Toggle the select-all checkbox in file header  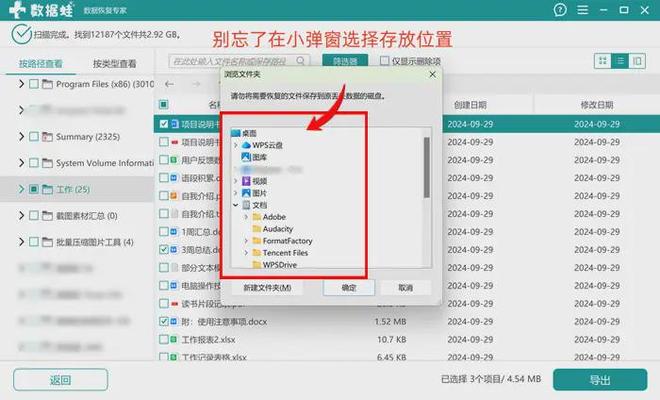(163, 104)
